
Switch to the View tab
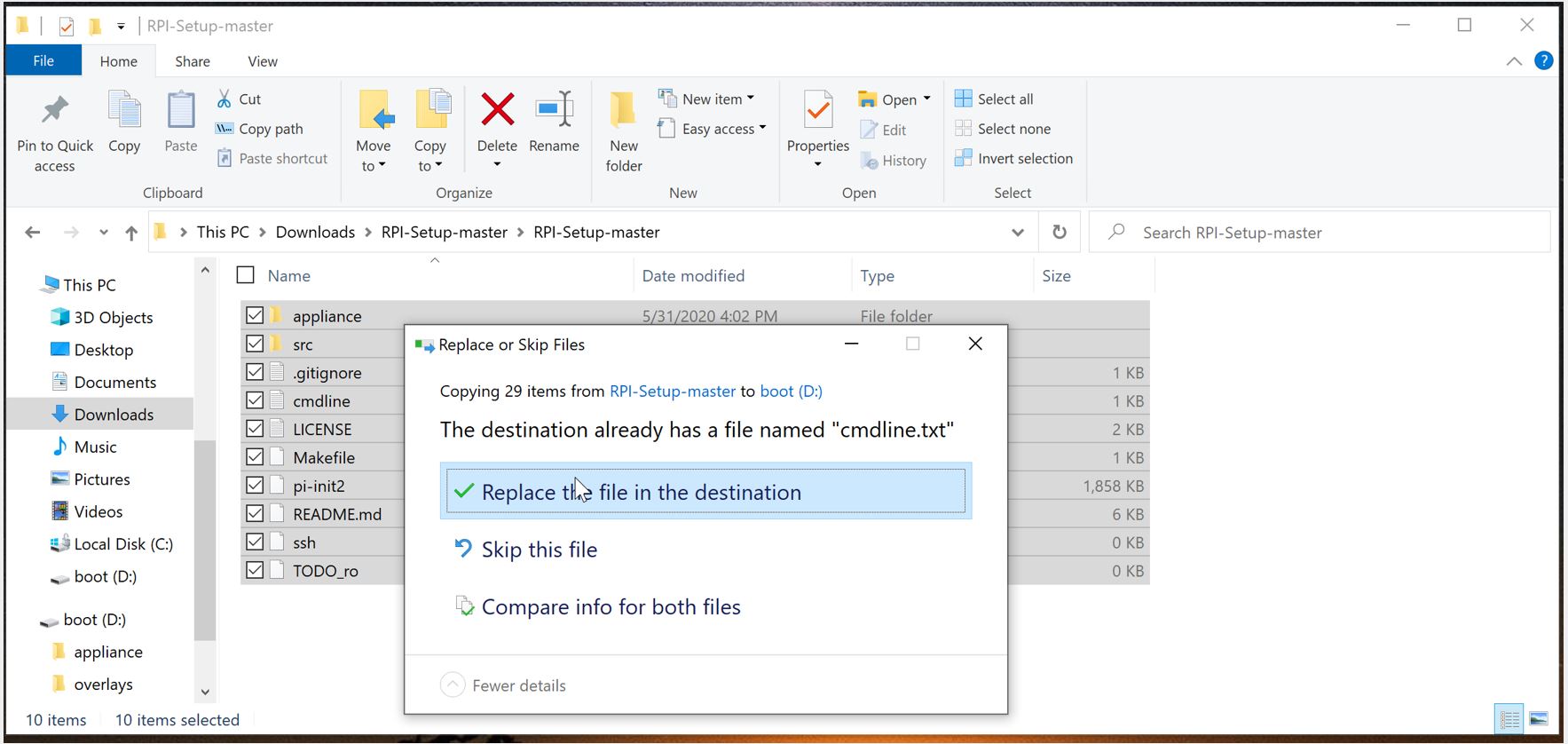pos(263,61)
